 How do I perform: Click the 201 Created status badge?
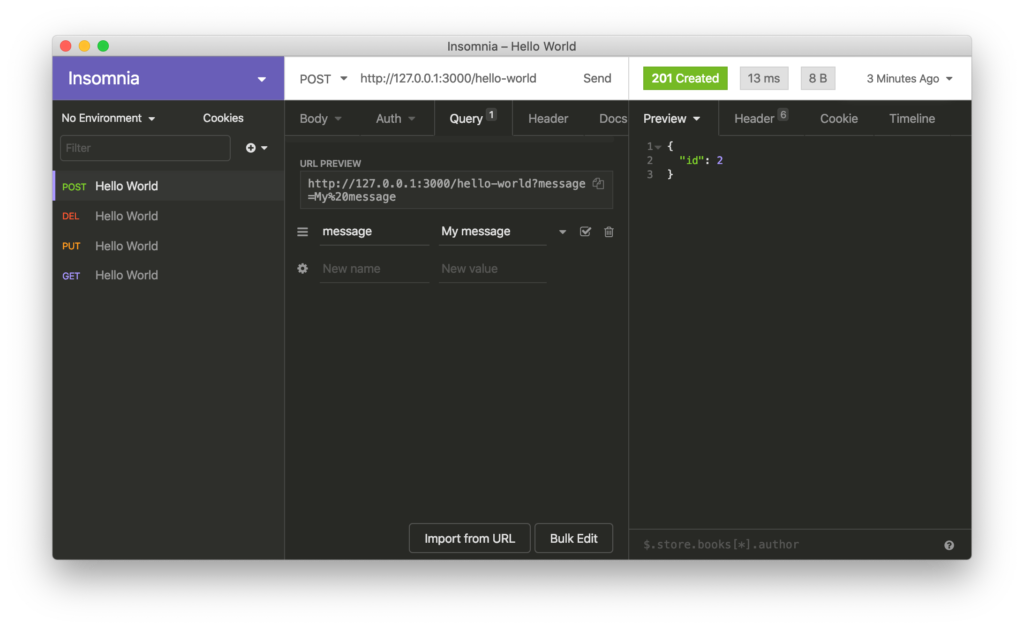point(685,78)
